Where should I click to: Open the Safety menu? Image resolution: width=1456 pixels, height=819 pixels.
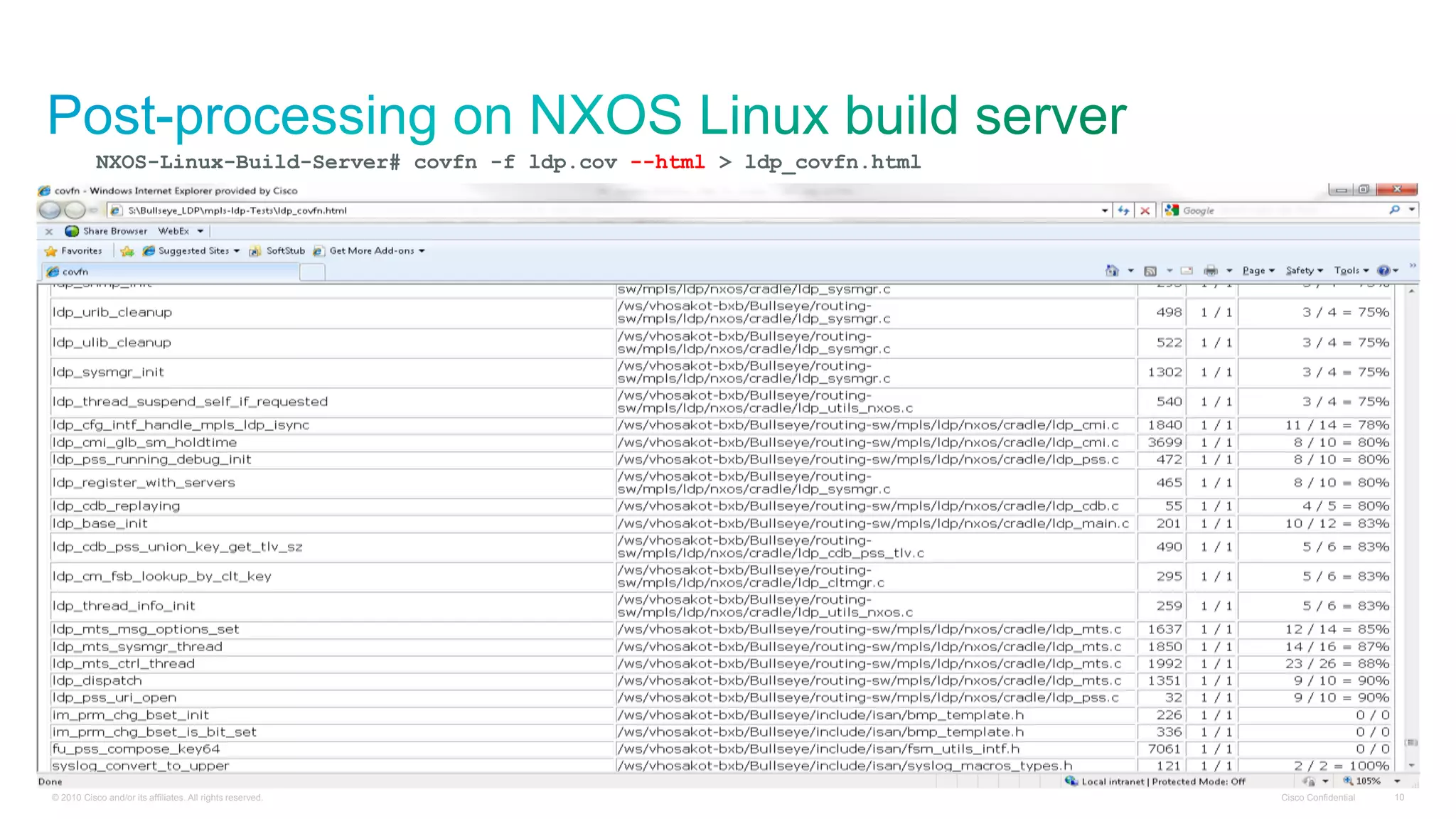click(x=1305, y=270)
